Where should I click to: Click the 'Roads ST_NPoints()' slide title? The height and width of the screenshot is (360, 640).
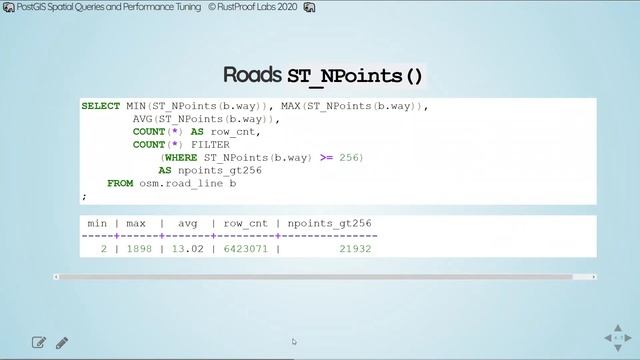click(x=322, y=76)
